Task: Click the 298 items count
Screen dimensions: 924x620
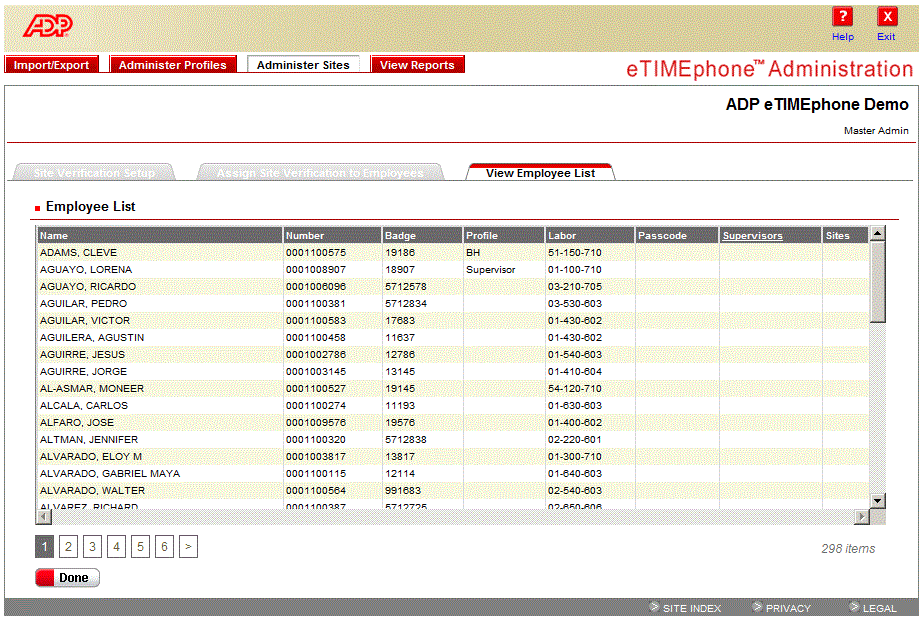Action: (x=848, y=549)
